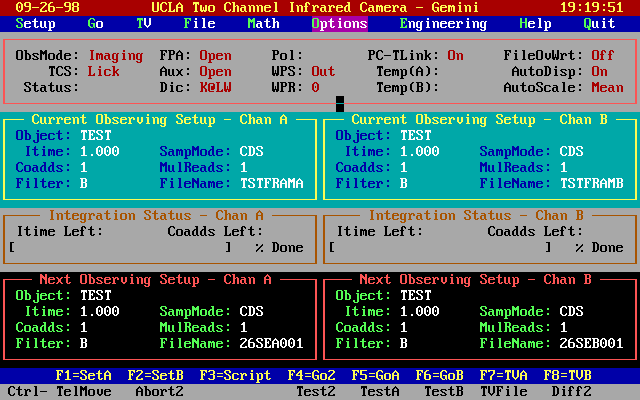Viewport: 640px width, 400px height.
Task: Click the clock 19:19:51 in the title bar
Action: click(591, 7)
